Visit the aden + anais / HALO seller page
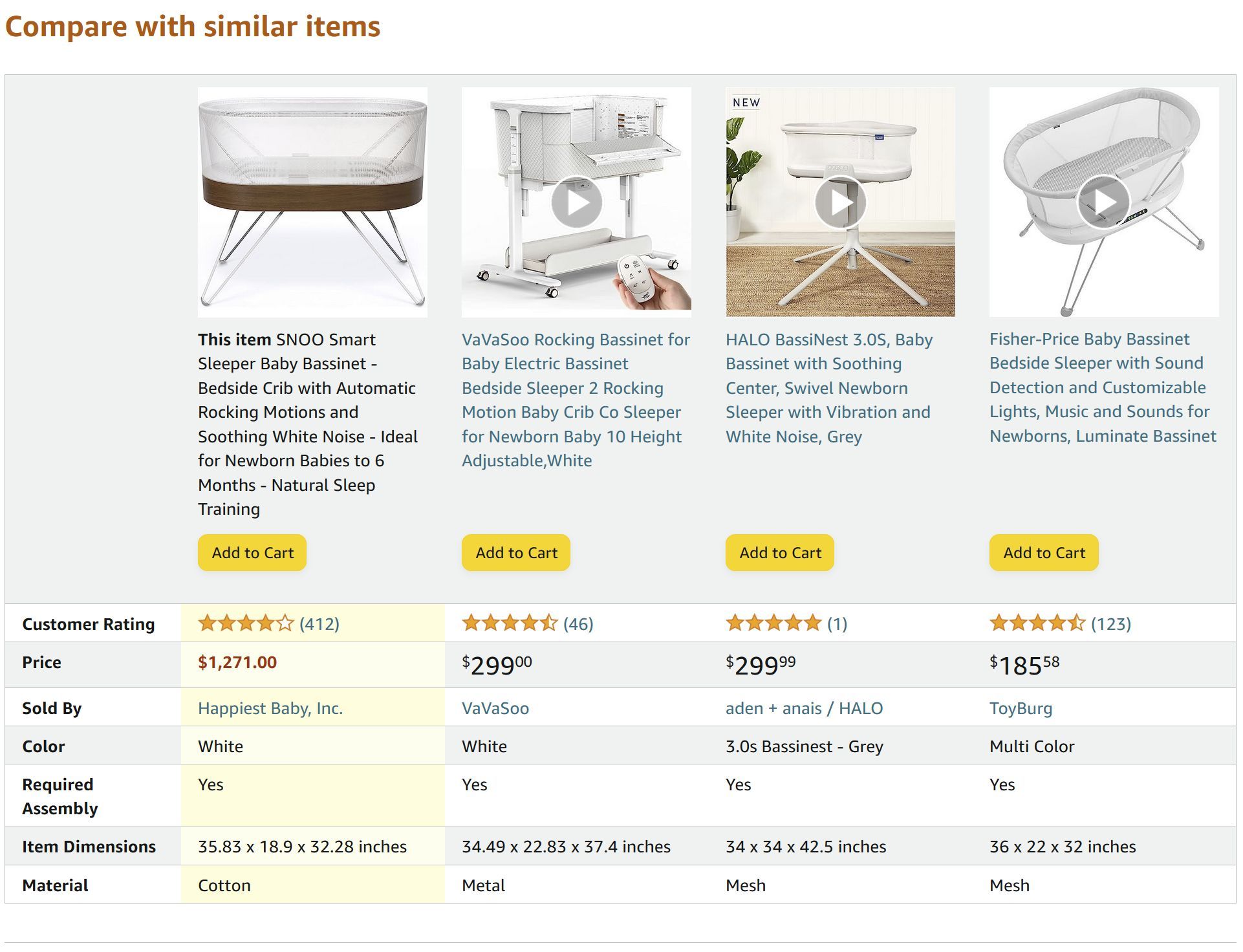The height and width of the screenshot is (952, 1243). [x=804, y=708]
